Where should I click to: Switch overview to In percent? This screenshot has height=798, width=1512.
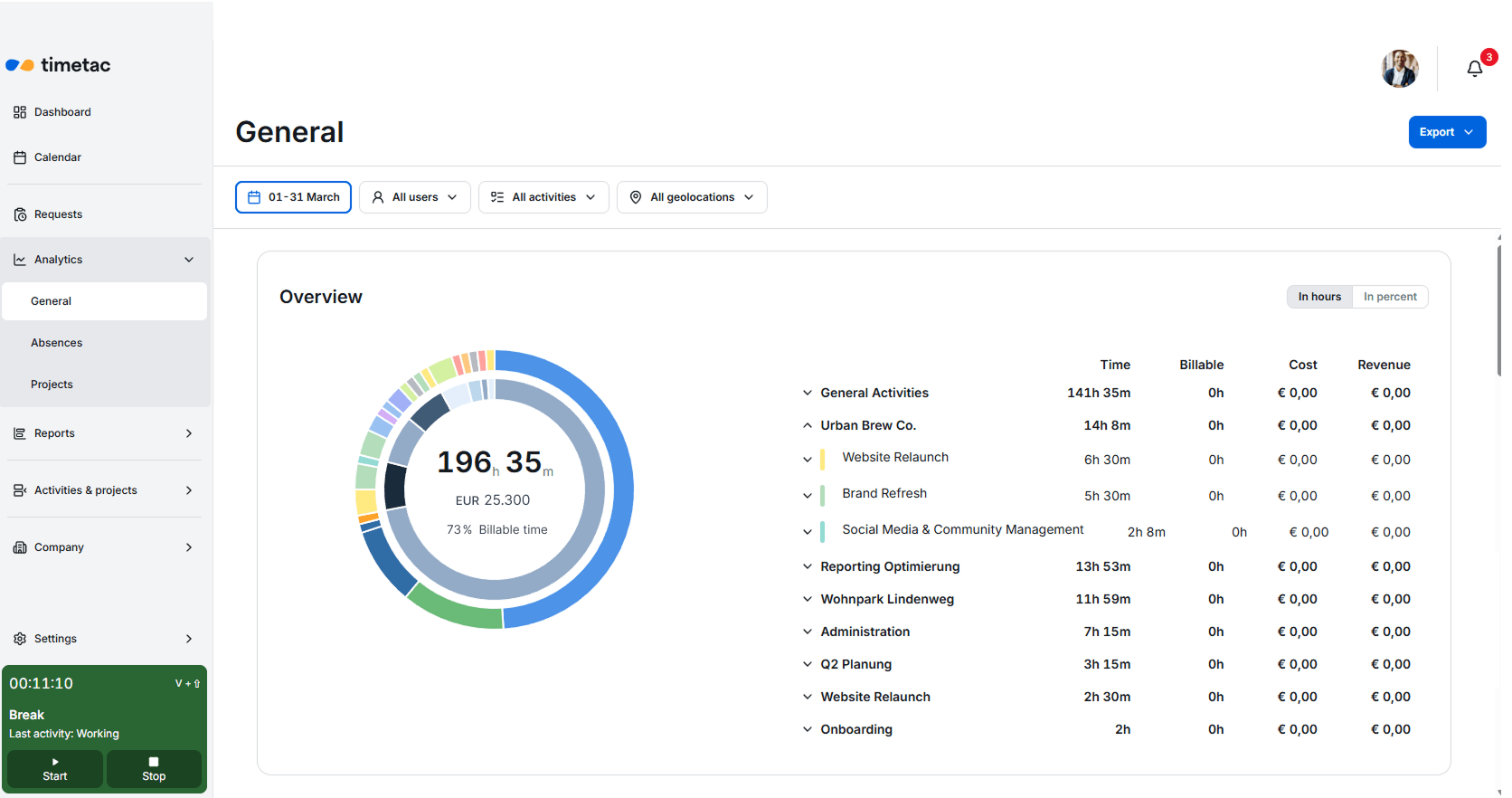pos(1390,297)
